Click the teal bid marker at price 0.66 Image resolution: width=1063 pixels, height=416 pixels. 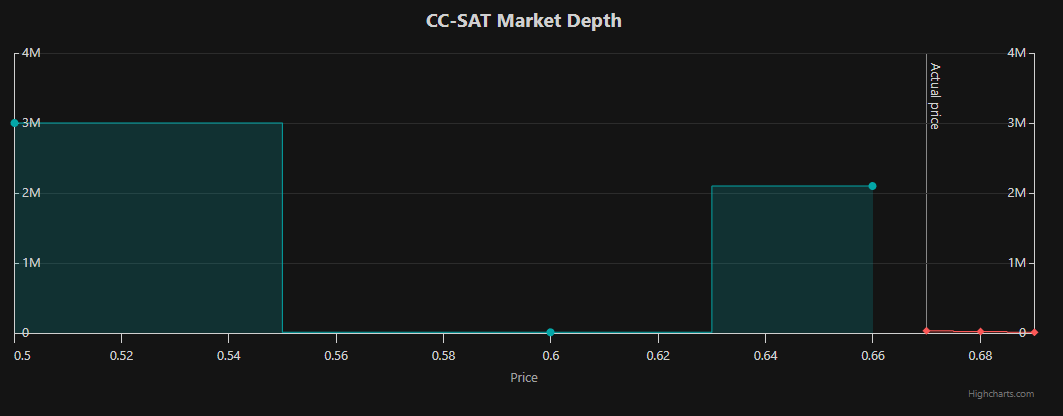tap(872, 186)
